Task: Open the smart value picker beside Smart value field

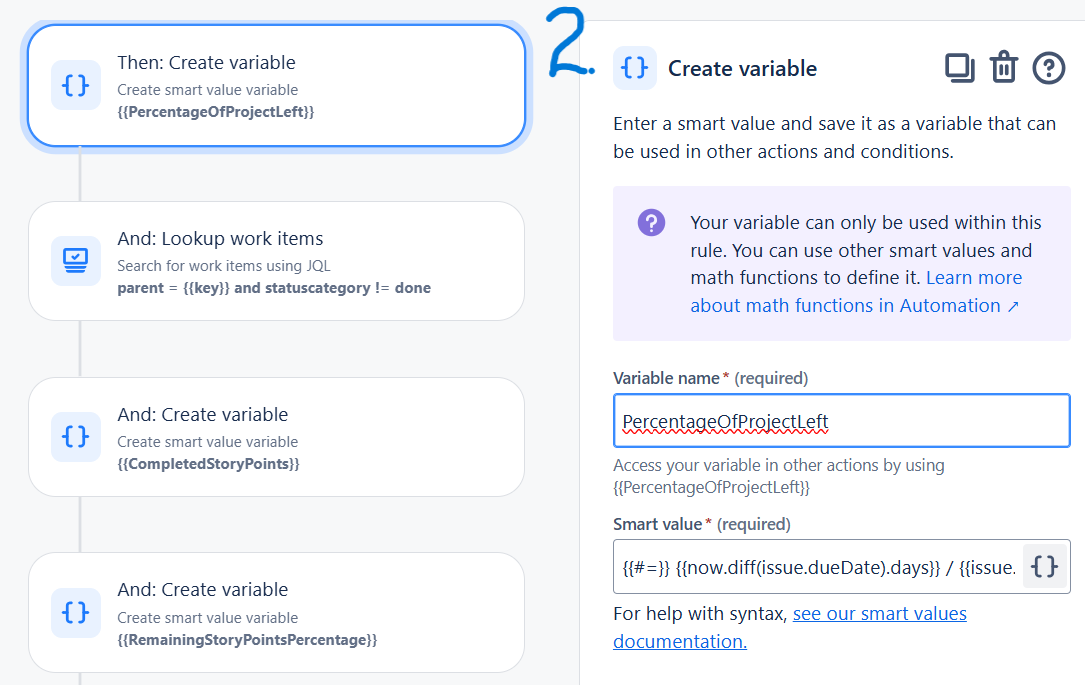Action: [x=1044, y=566]
